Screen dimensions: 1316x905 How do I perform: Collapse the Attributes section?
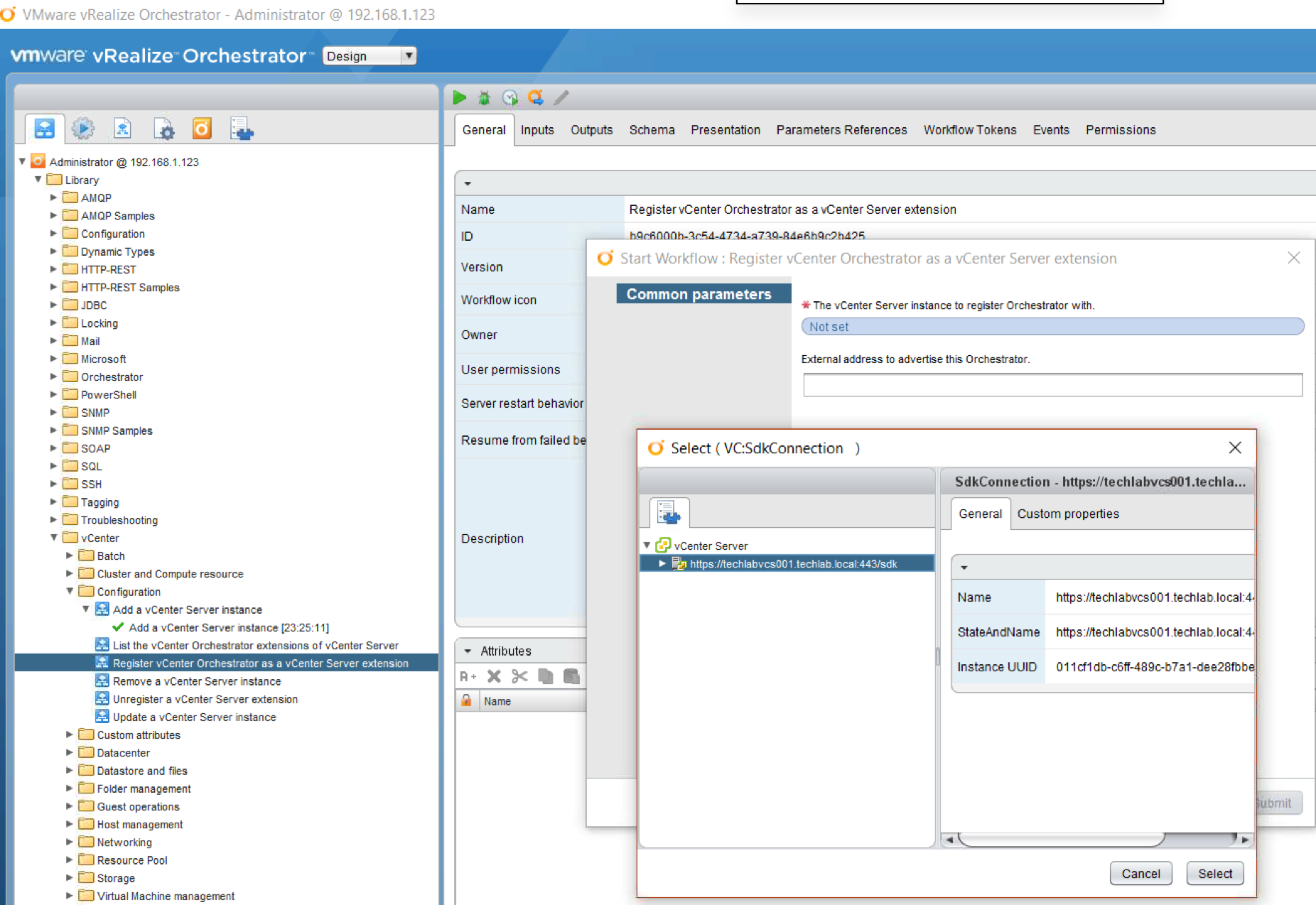click(468, 651)
